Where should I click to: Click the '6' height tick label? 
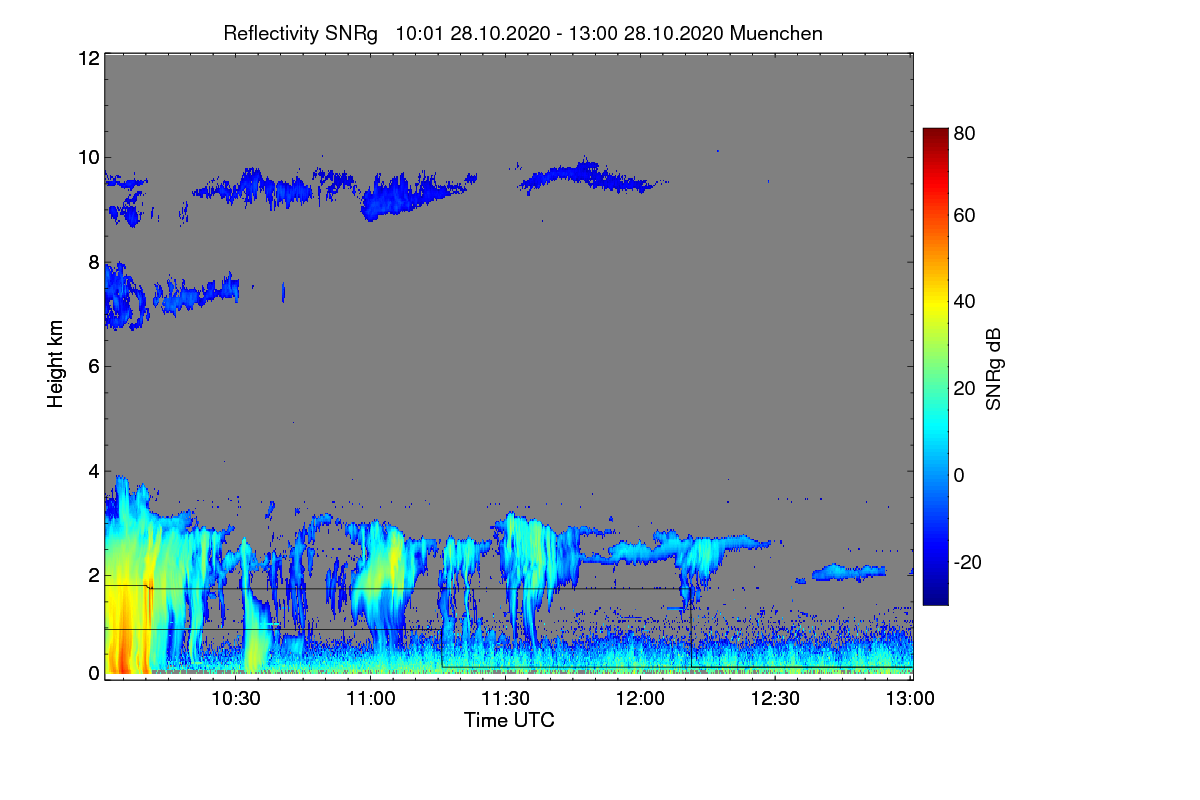(92, 366)
